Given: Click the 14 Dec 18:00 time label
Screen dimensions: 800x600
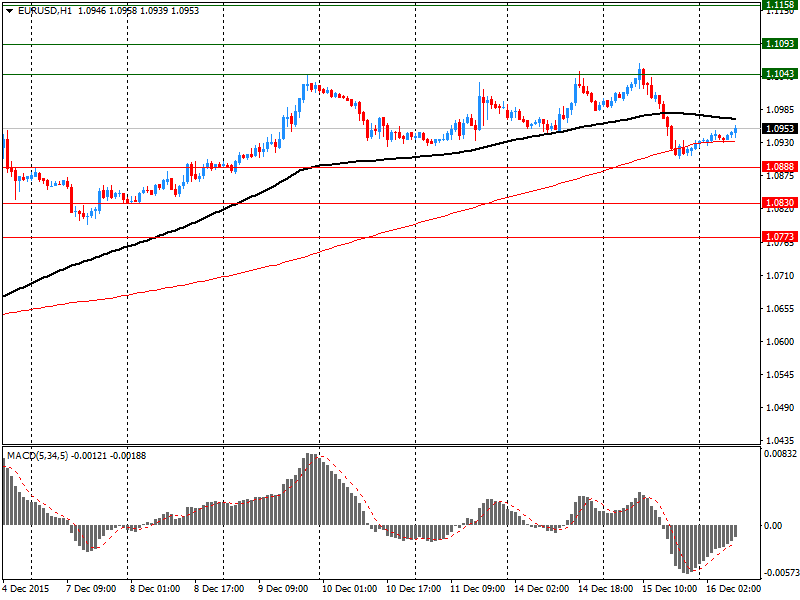Looking at the screenshot, I should (x=606, y=589).
